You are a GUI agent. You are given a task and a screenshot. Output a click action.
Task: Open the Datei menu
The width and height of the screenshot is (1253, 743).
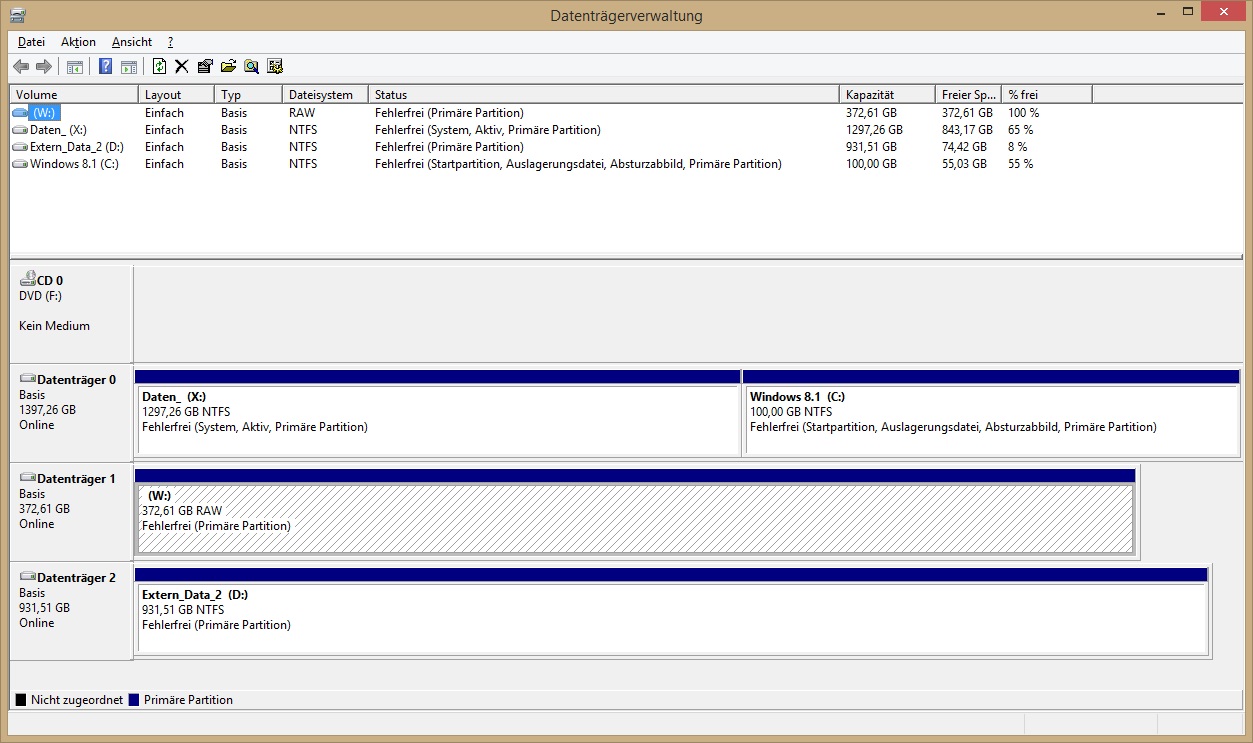click(31, 42)
